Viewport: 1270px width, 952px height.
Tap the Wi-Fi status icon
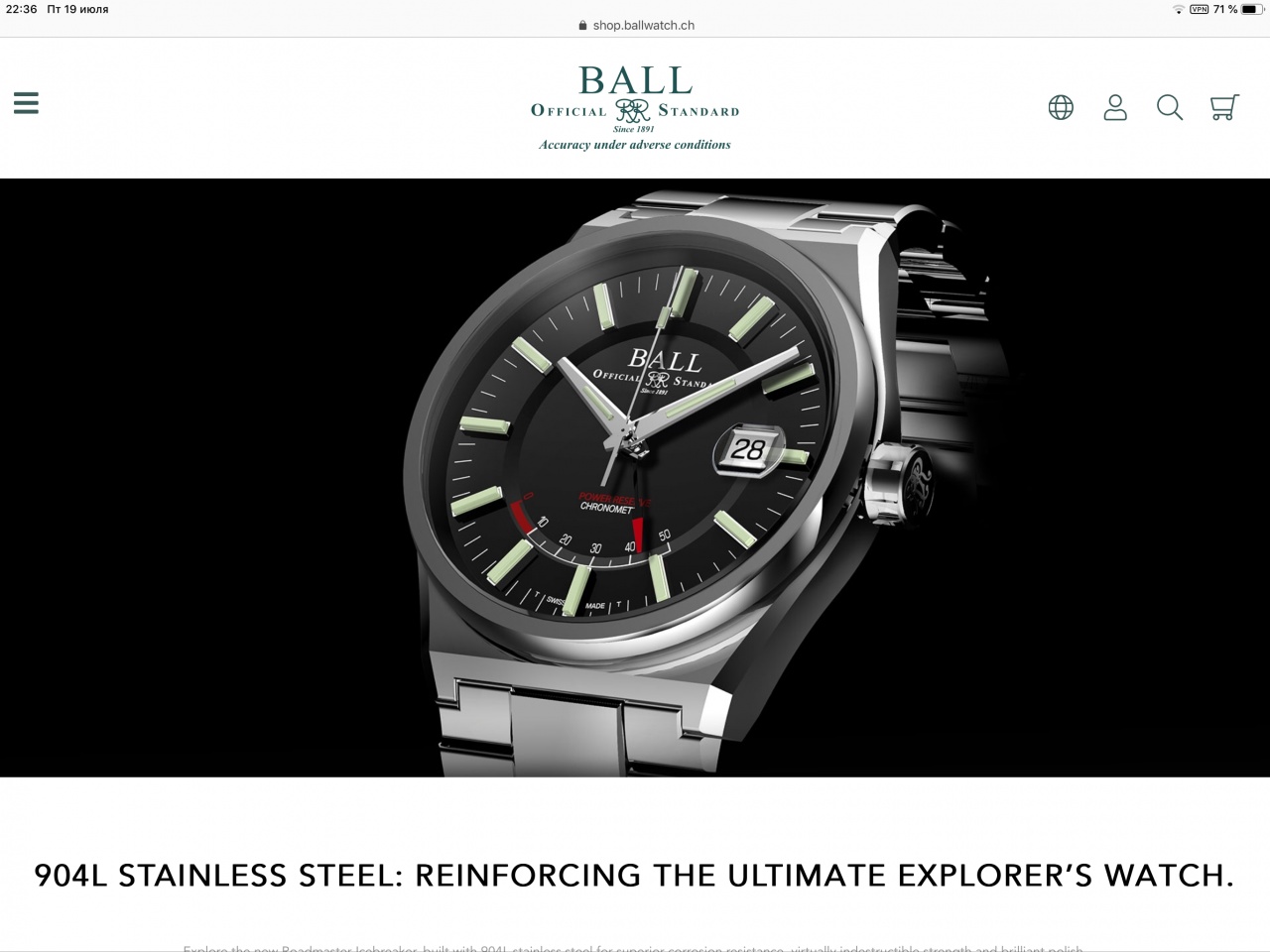tap(1178, 9)
